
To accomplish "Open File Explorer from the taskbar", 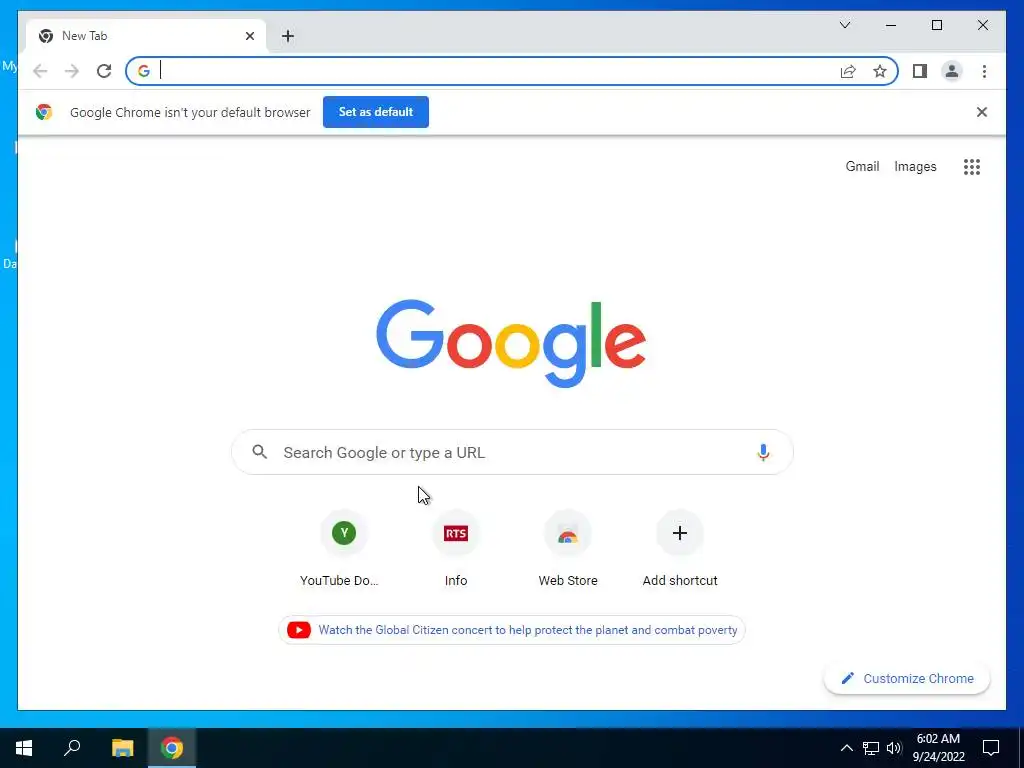I will click(x=122, y=748).
